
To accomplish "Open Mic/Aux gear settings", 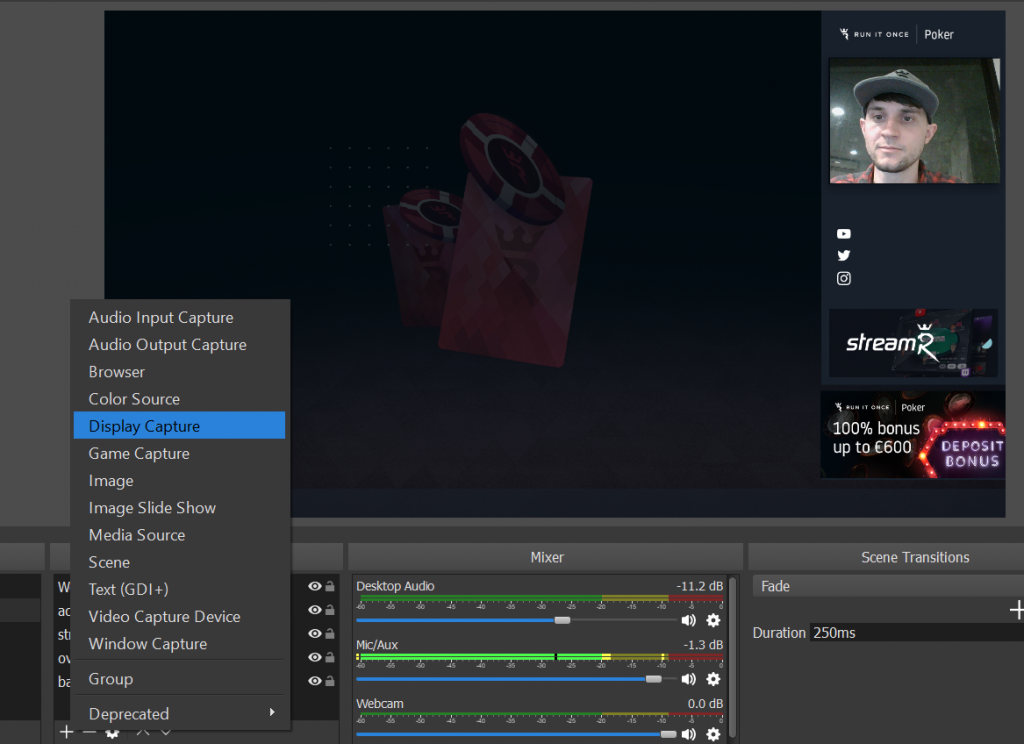I will [713, 679].
